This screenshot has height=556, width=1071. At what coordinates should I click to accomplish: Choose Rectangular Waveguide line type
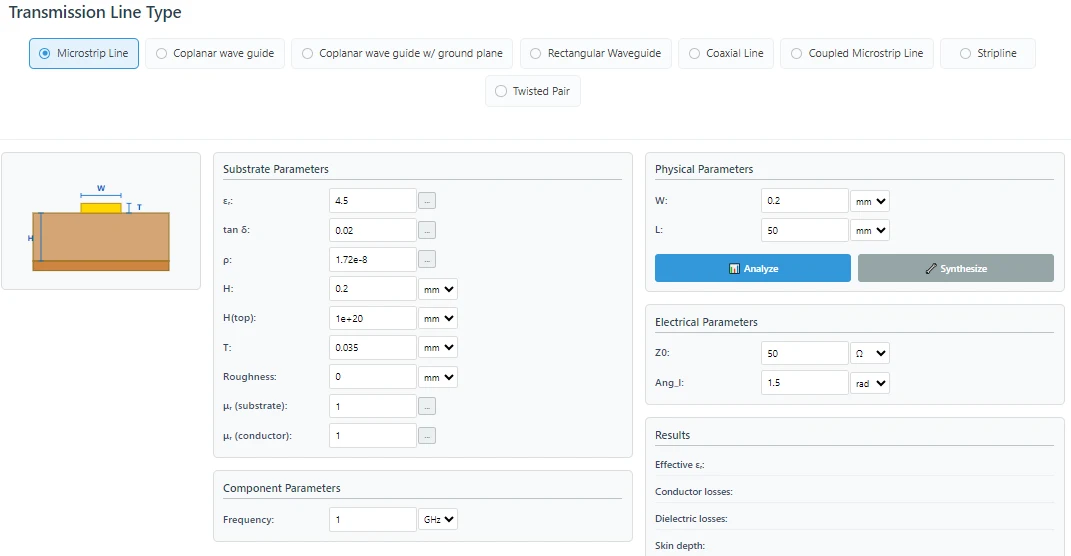[595, 54]
